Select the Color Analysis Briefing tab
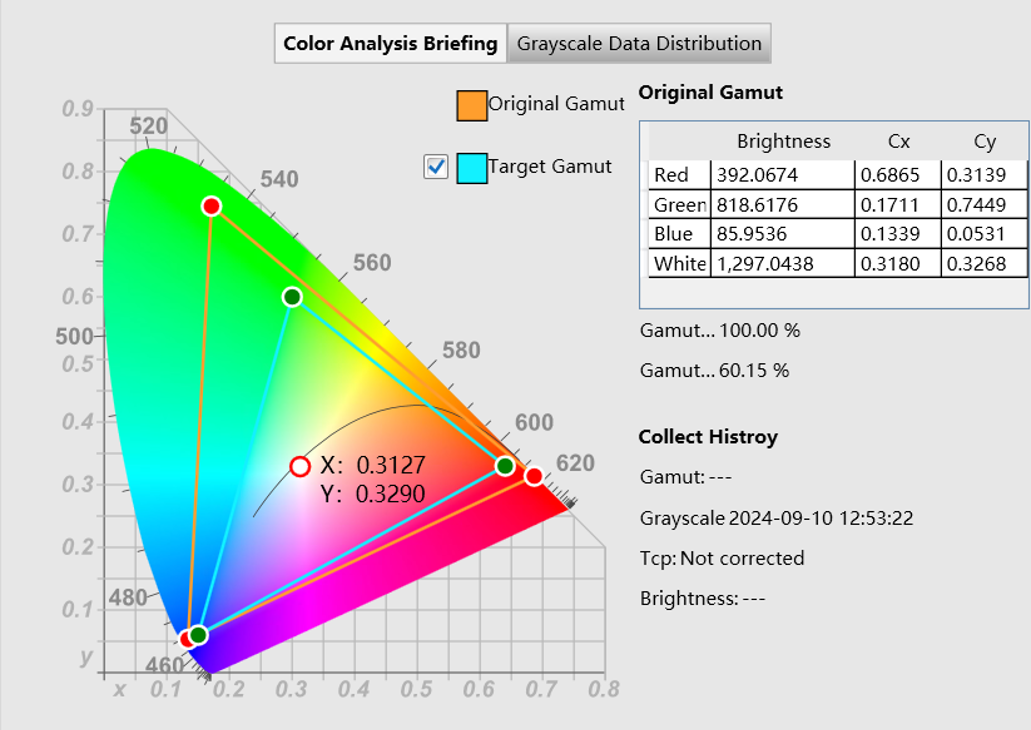The width and height of the screenshot is (1031, 730). coord(390,43)
